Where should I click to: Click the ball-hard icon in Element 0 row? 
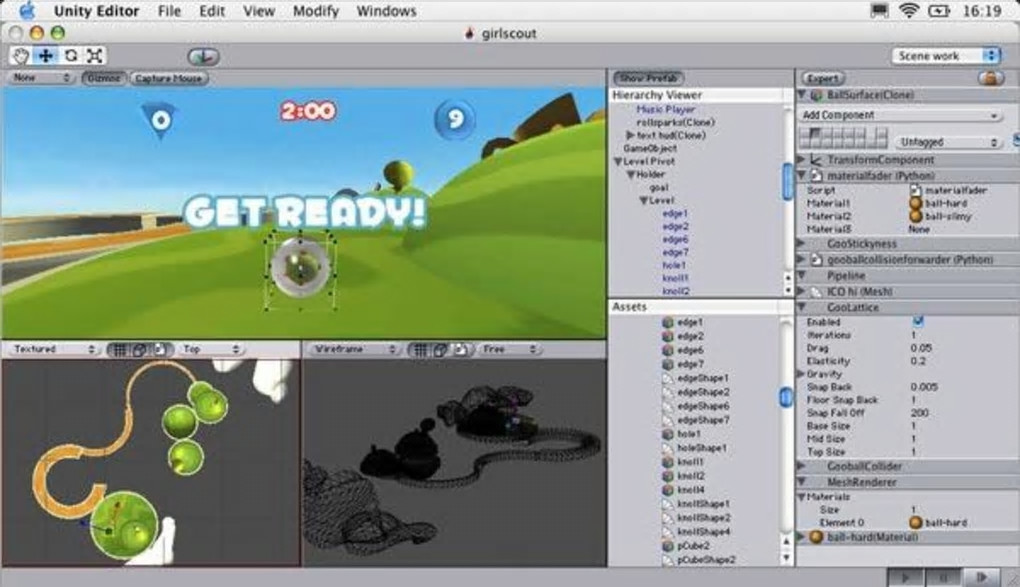915,522
